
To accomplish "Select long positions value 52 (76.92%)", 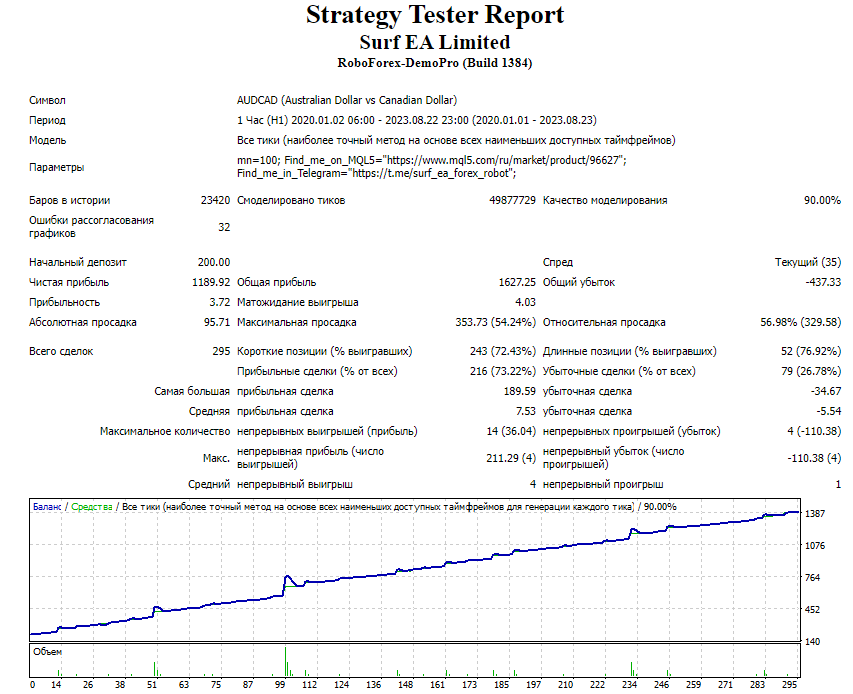I will [x=811, y=351].
